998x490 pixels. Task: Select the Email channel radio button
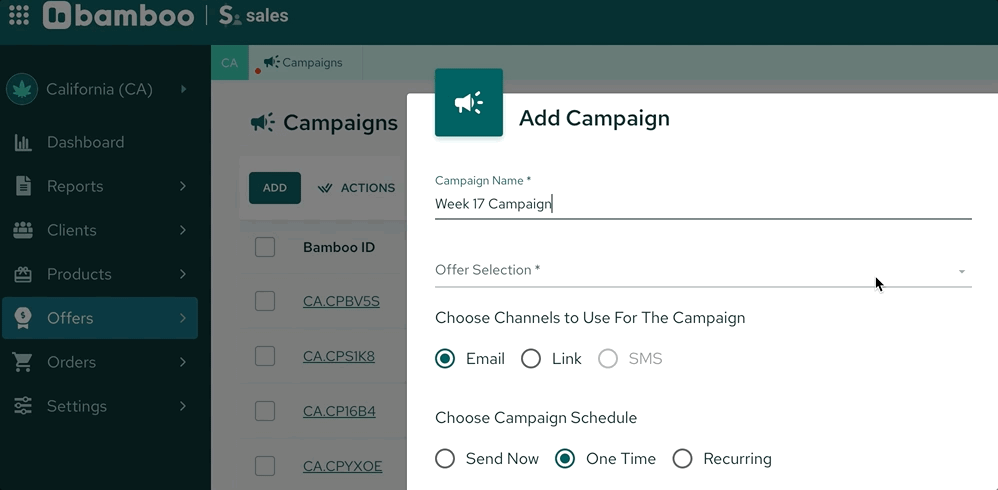[x=445, y=359]
